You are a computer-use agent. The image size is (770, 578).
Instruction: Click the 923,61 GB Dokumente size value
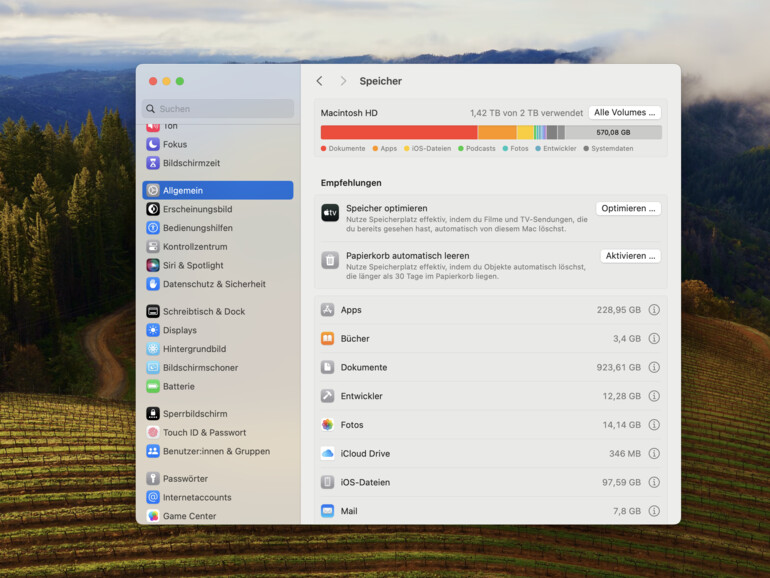619,367
